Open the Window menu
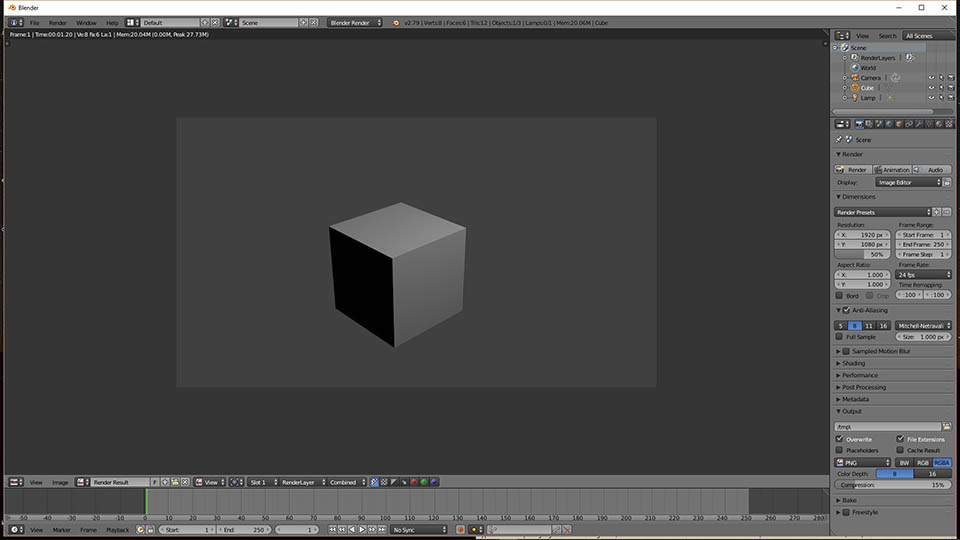This screenshot has width=960, height=540. click(86, 23)
